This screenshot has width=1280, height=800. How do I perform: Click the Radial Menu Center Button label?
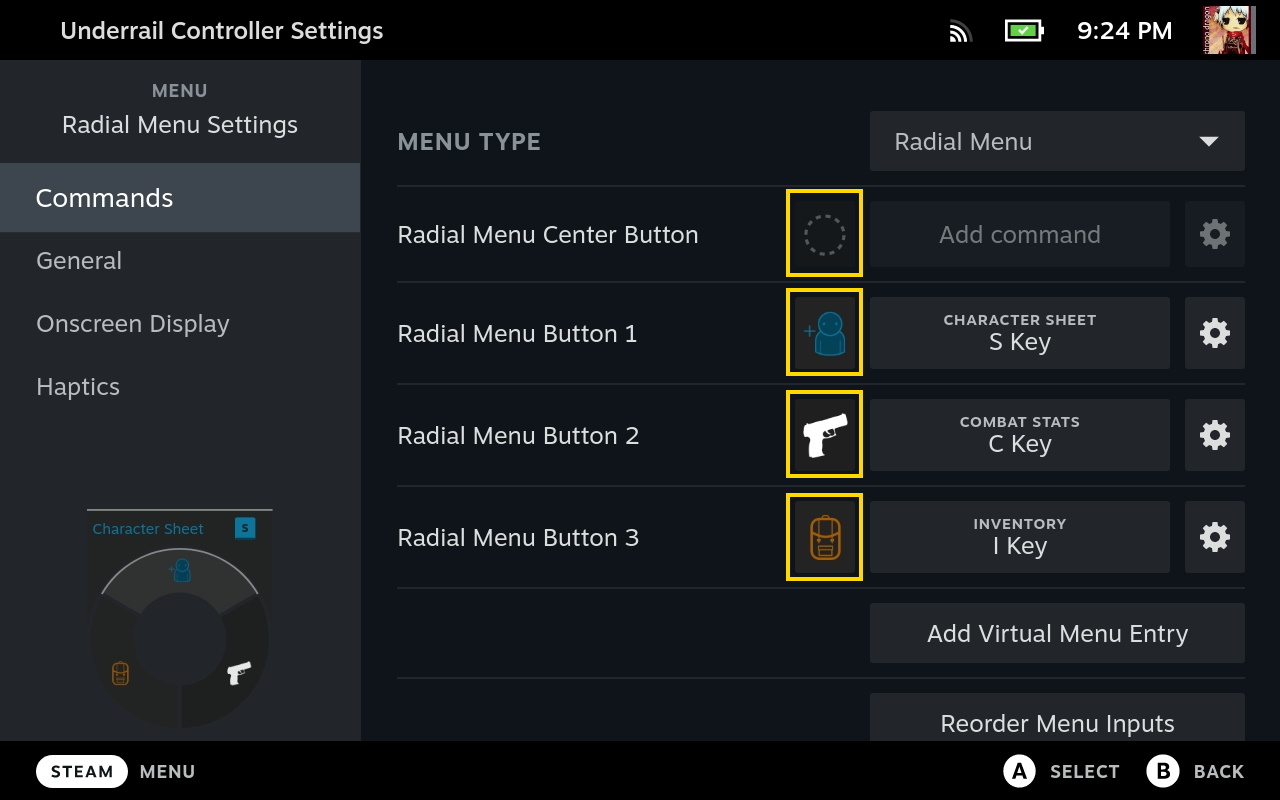[x=548, y=234]
